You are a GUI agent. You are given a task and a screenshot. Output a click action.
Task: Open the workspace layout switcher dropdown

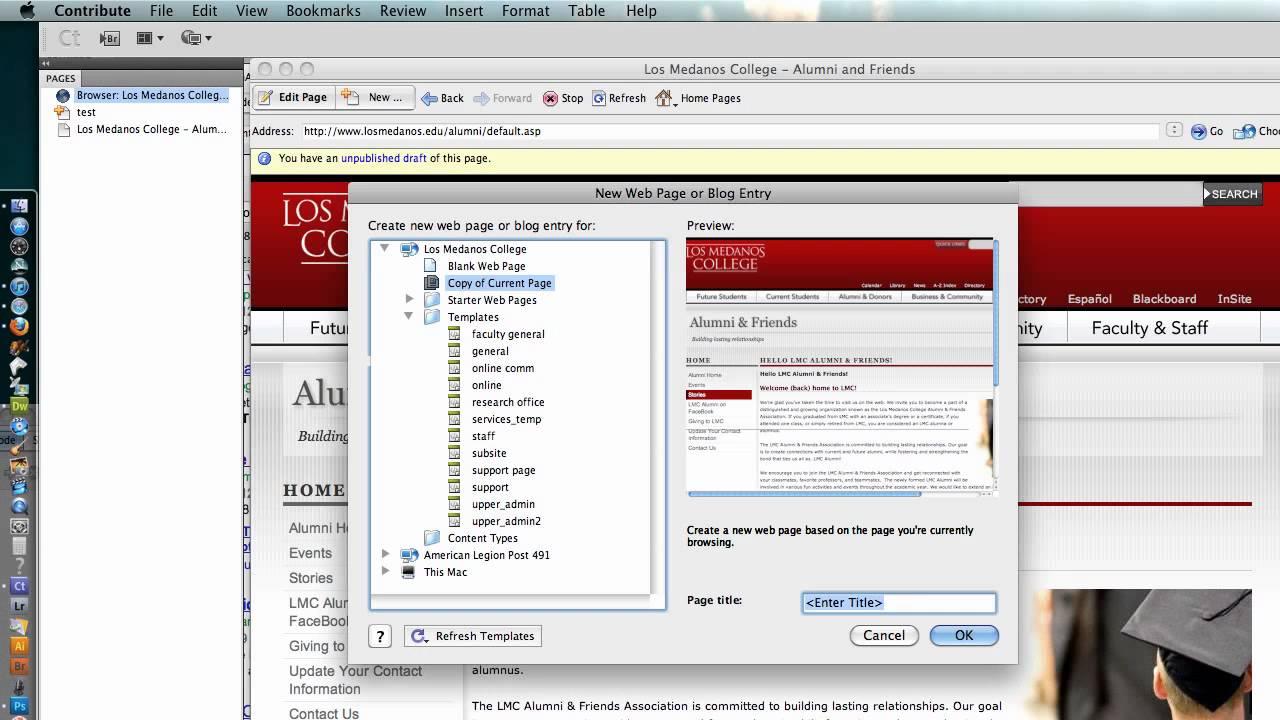(x=150, y=38)
